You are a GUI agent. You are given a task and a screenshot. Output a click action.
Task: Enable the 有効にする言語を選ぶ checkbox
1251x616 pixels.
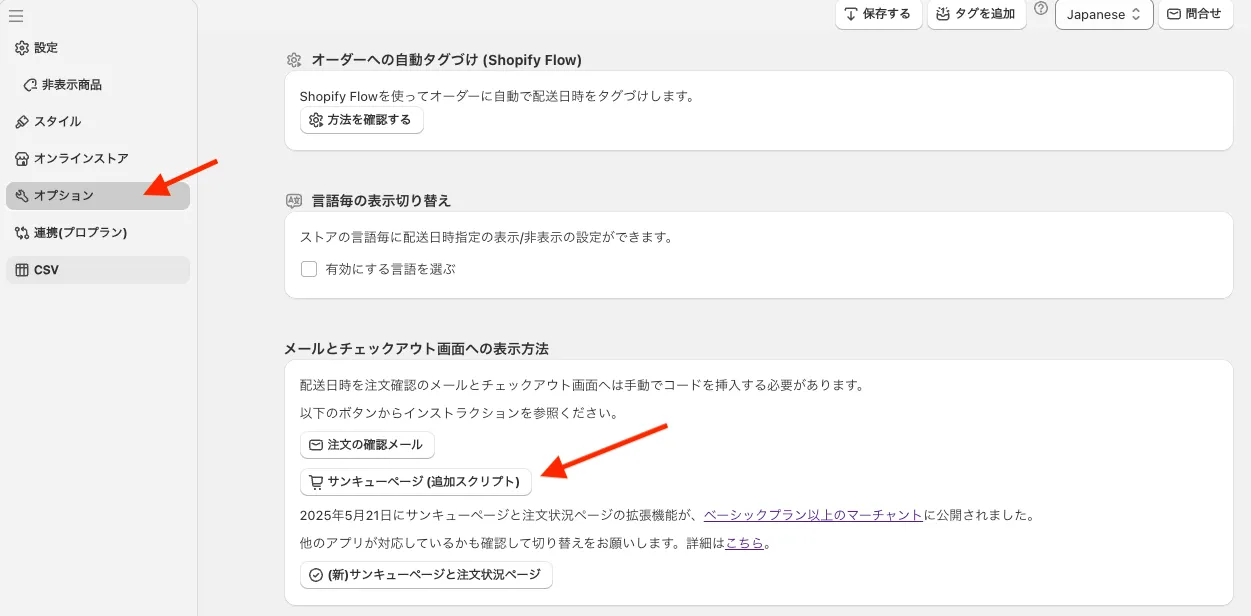(310, 269)
